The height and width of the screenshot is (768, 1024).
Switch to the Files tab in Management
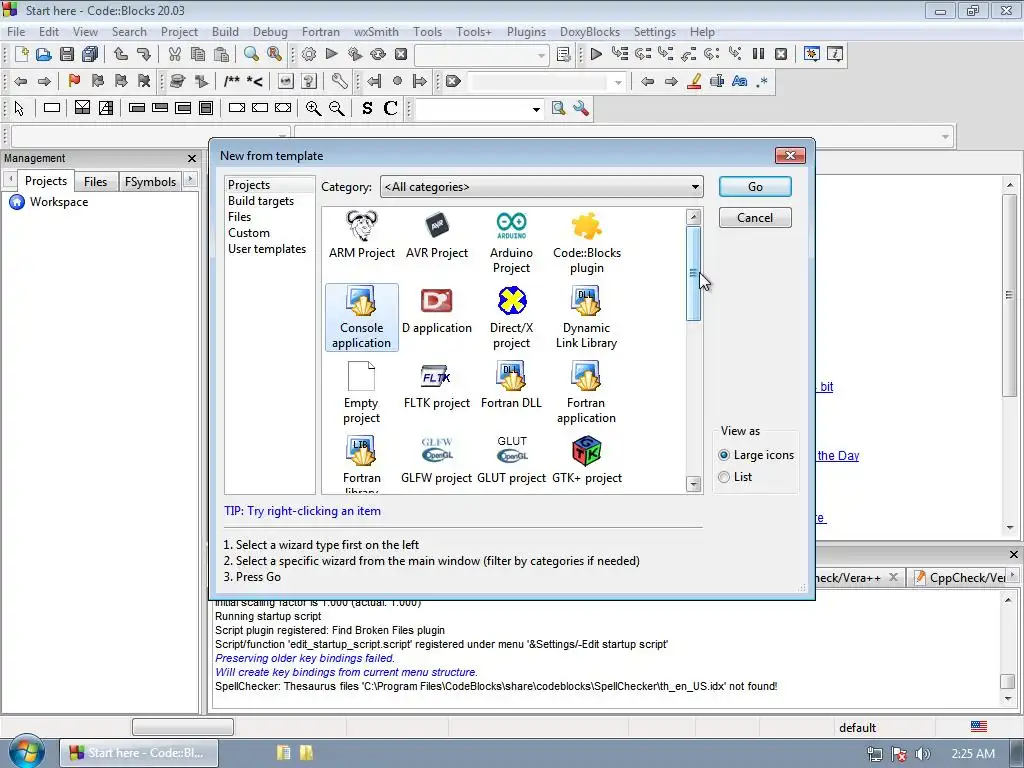click(95, 182)
